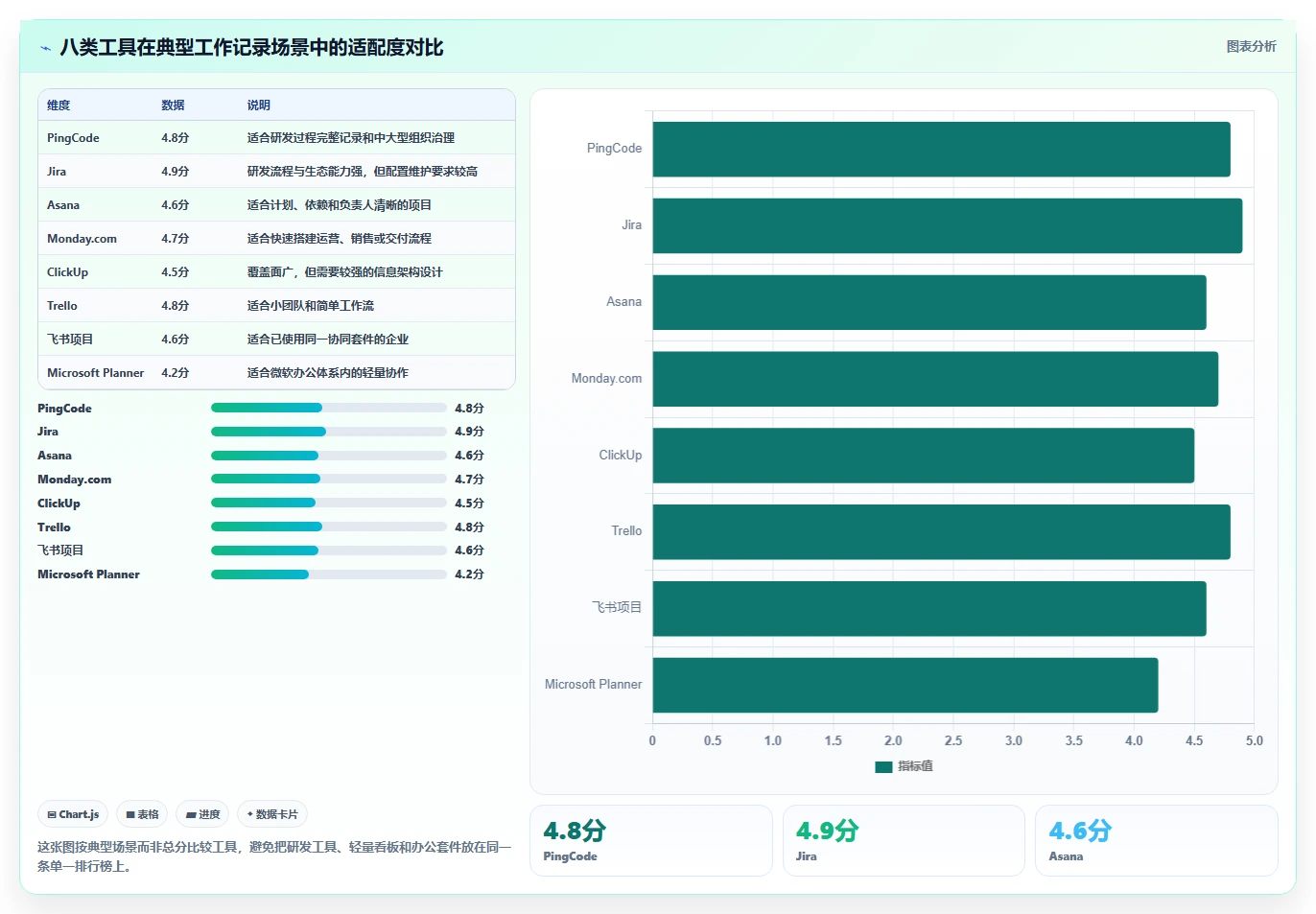Click the 飞书项目 bar in the chart
Screen dimensions: 1316x914
pos(929,608)
